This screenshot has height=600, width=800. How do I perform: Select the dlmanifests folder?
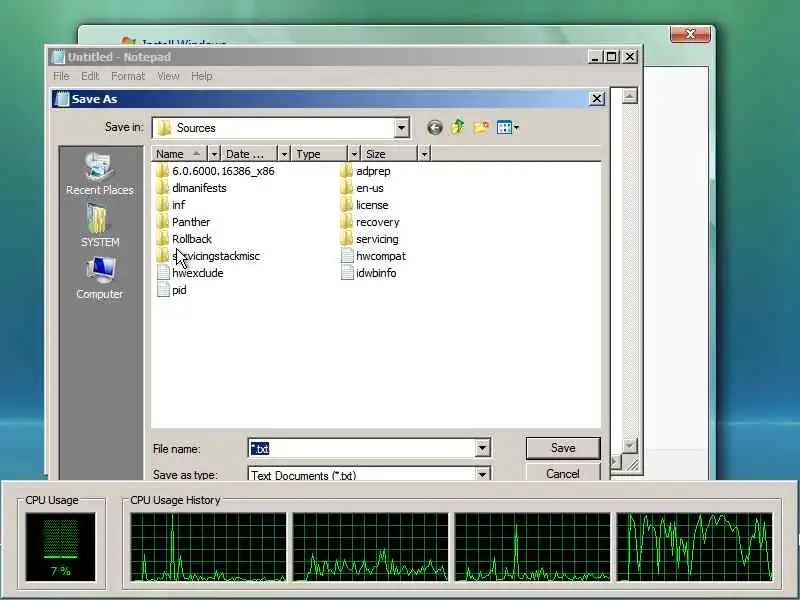tap(191, 188)
